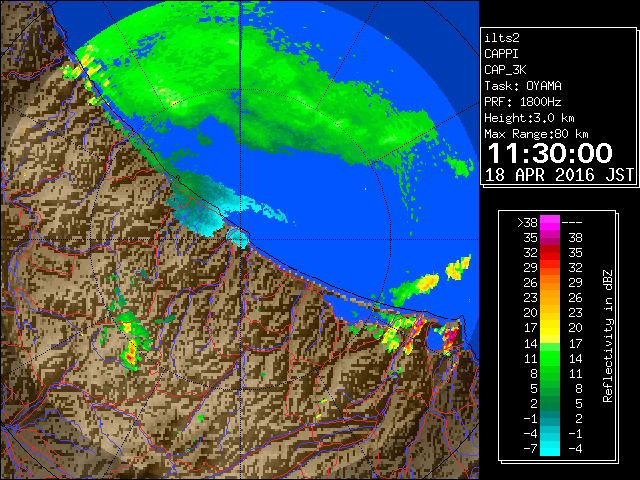
Task: Pick the dark green 2 dBZ legend band
Action: click(x=550, y=404)
